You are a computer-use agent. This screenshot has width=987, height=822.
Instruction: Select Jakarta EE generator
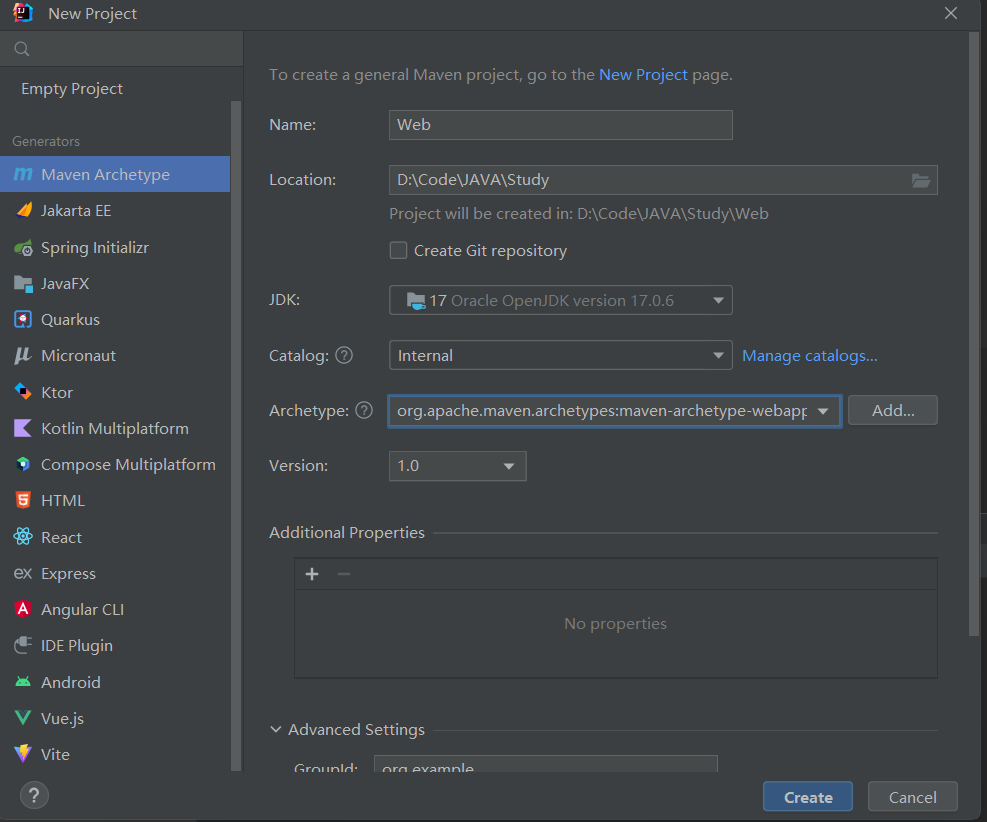(x=115, y=210)
